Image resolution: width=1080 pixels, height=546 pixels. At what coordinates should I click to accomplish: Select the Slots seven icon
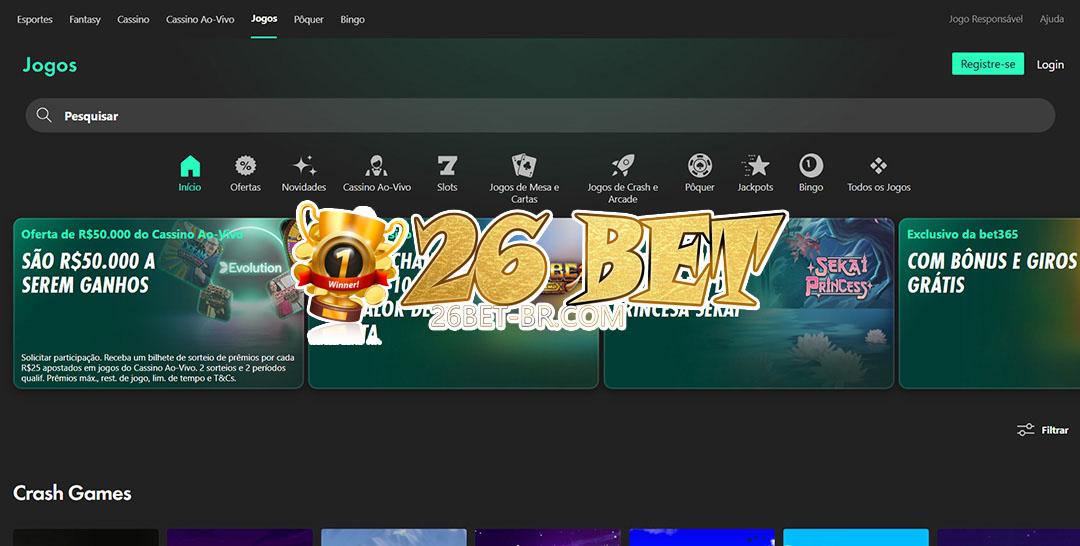pyautogui.click(x=447, y=166)
